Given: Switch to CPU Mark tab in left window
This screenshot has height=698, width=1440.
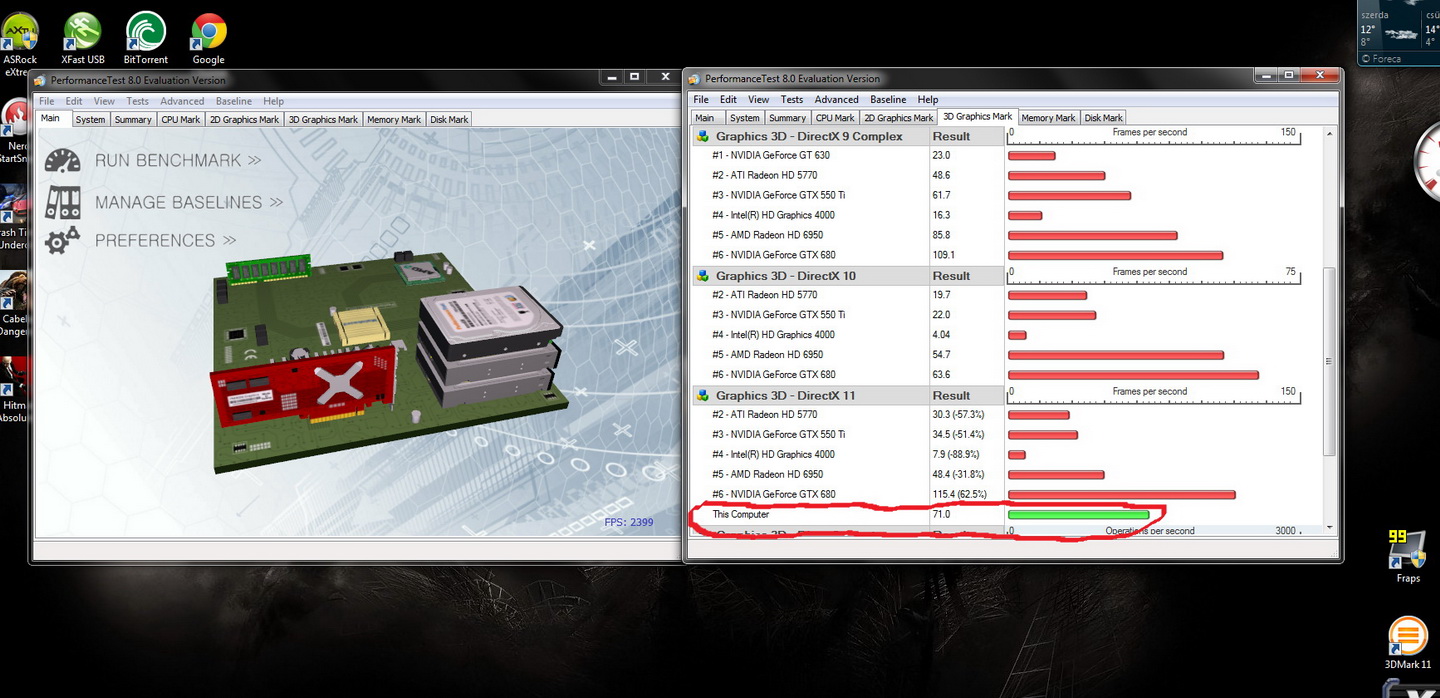Looking at the screenshot, I should click(181, 119).
